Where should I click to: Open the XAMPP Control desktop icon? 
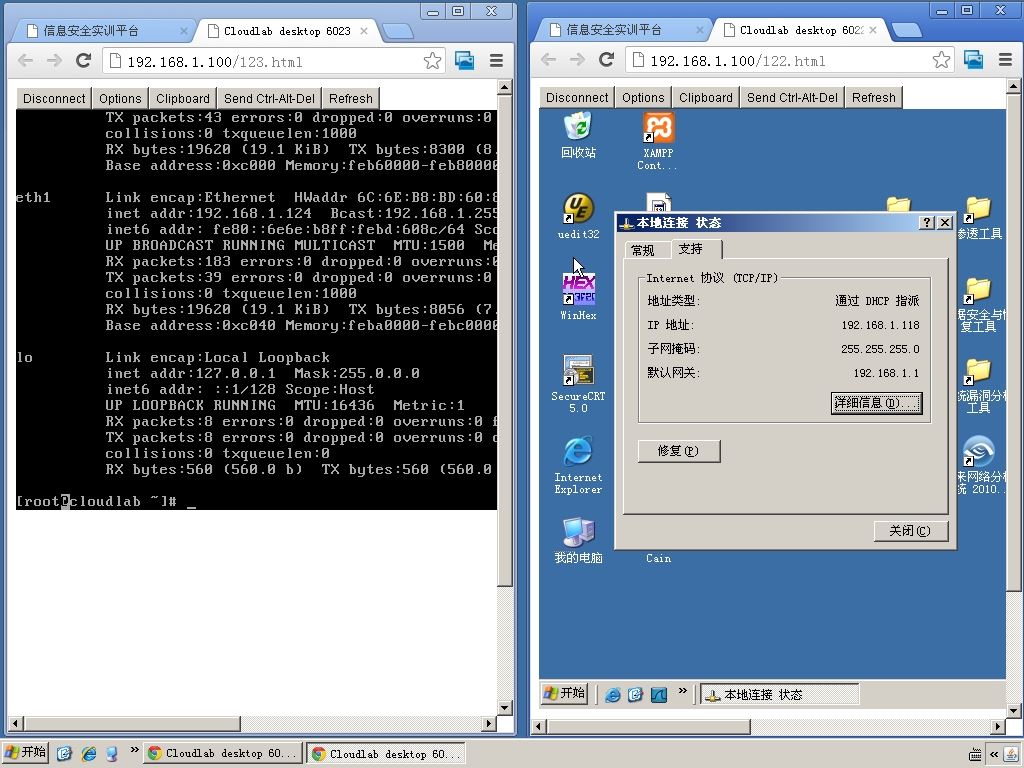coord(658,141)
